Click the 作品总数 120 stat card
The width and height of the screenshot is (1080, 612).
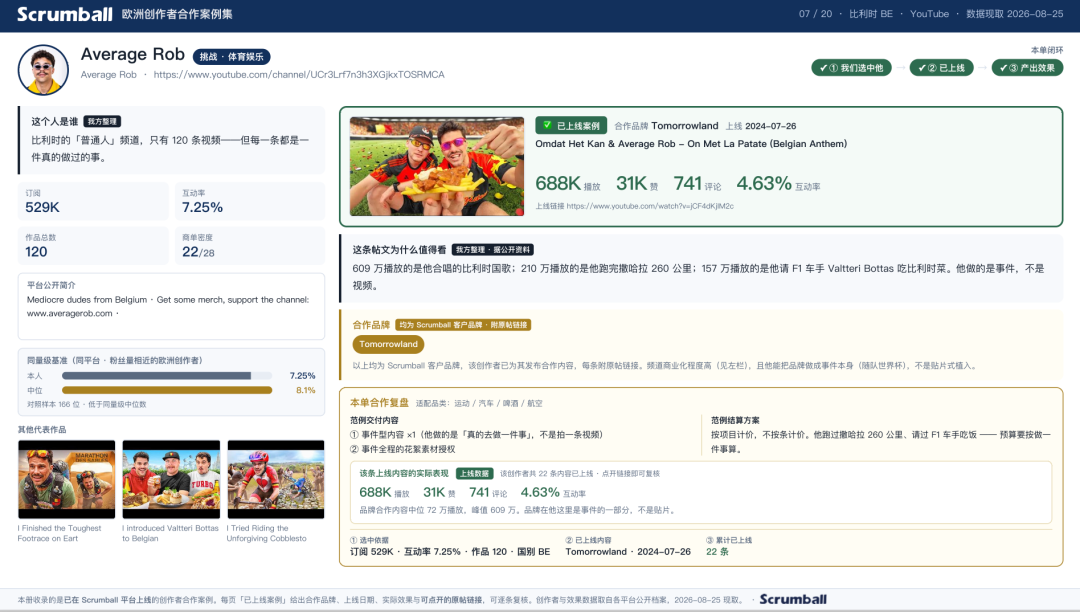click(93, 246)
